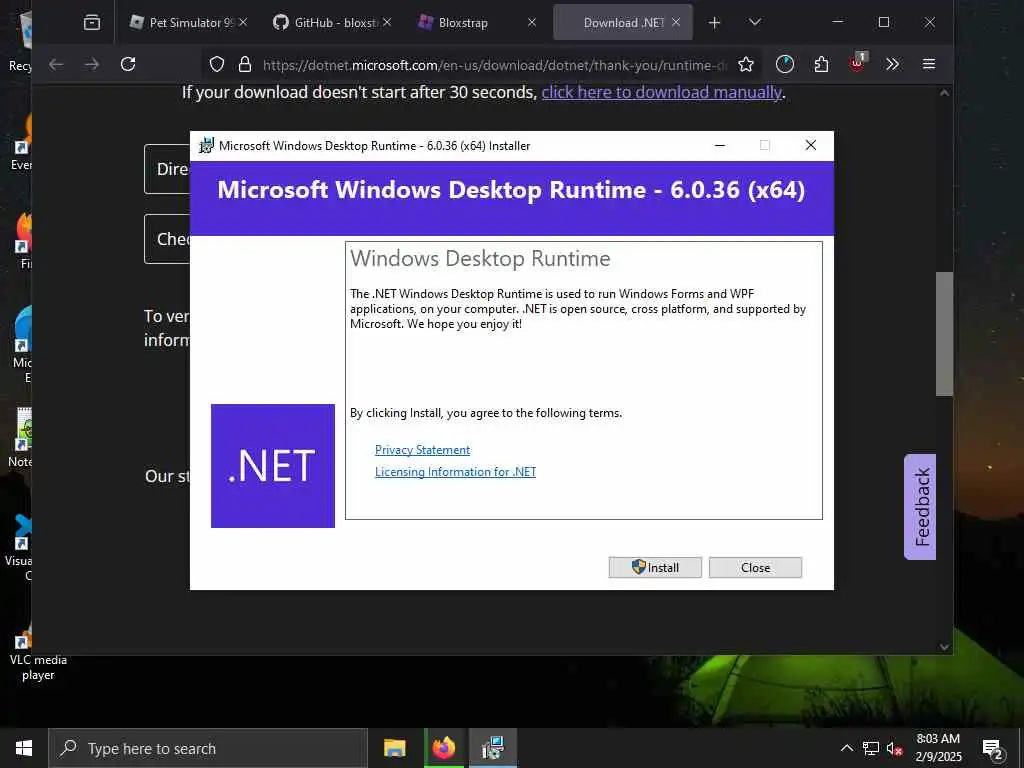Click the scrollbar down arrow in browser

pos(944,647)
